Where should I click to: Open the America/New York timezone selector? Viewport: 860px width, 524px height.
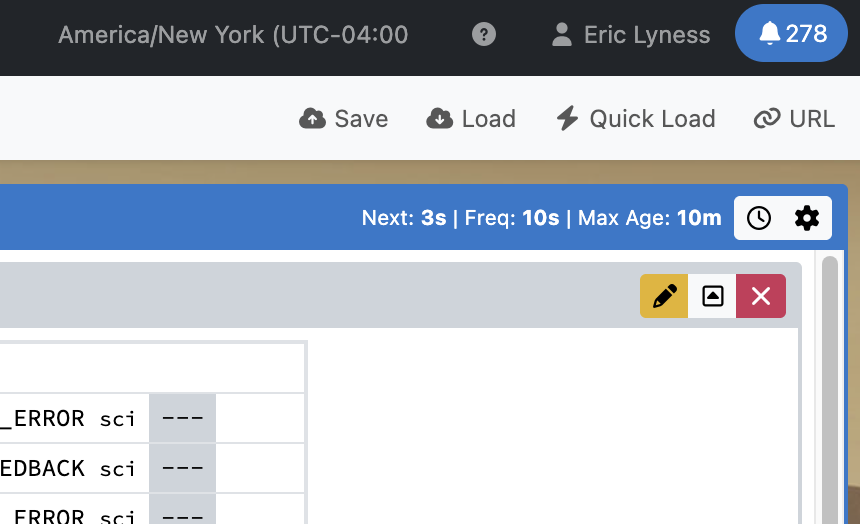tap(233, 35)
